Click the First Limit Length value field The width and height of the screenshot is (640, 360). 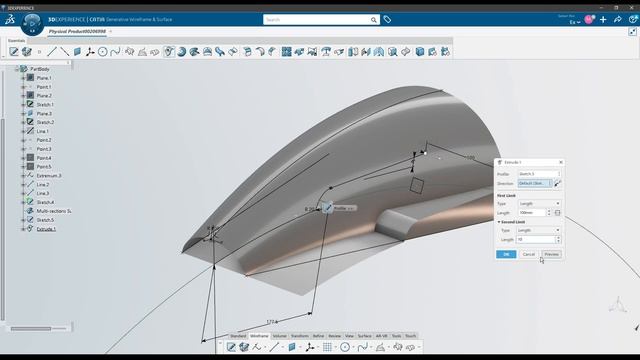click(532, 213)
